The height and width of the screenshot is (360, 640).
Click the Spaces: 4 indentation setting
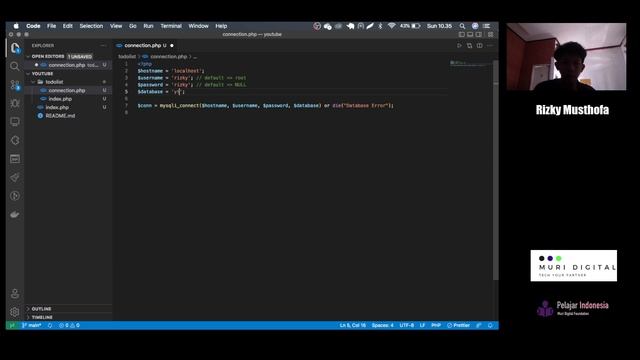click(x=382, y=325)
